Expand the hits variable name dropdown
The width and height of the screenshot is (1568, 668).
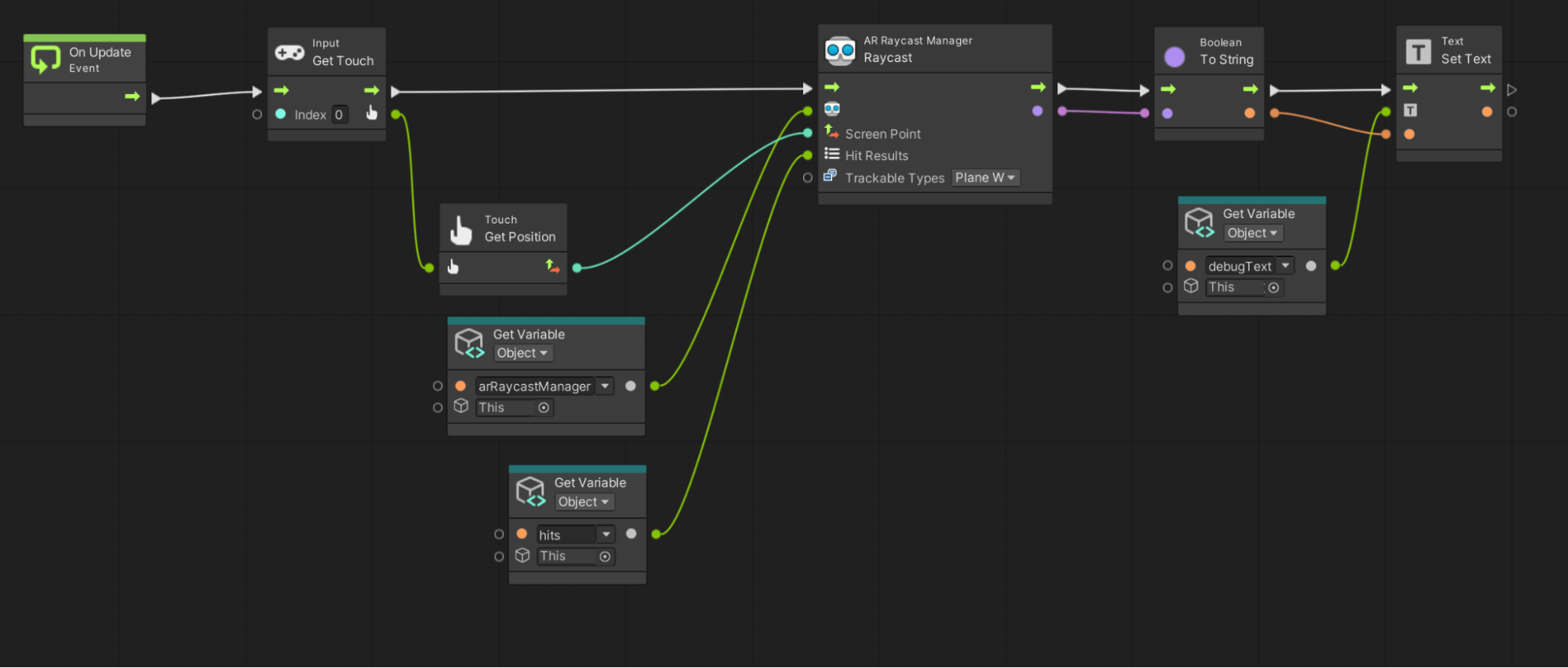coord(606,534)
